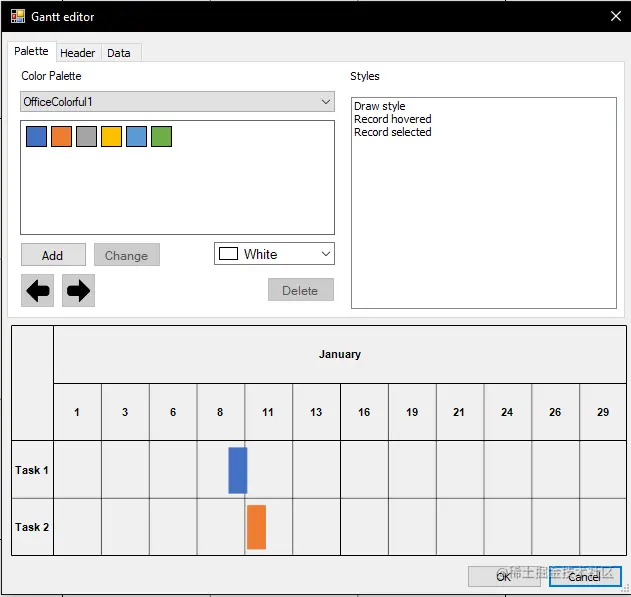Screen dimensions: 631x597
Task: Open the OfficeColorful1 palette dropdown
Action: [177, 102]
